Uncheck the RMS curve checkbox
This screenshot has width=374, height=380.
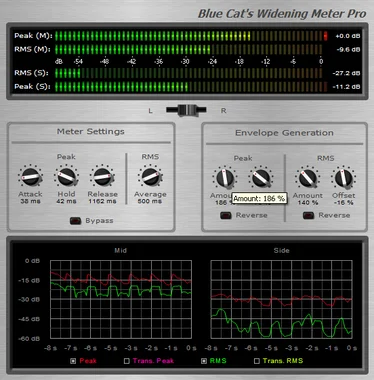tap(204, 361)
